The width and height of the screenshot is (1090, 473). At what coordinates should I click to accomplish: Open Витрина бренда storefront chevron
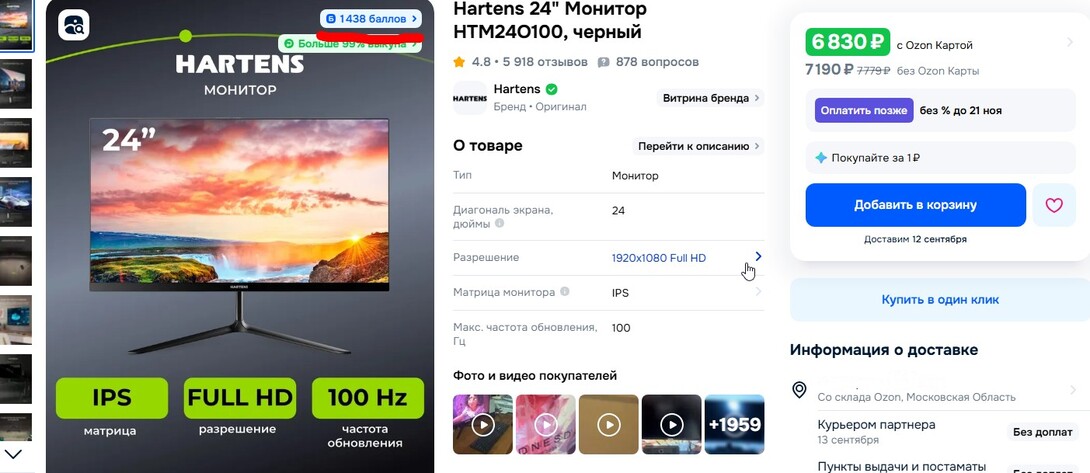757,98
